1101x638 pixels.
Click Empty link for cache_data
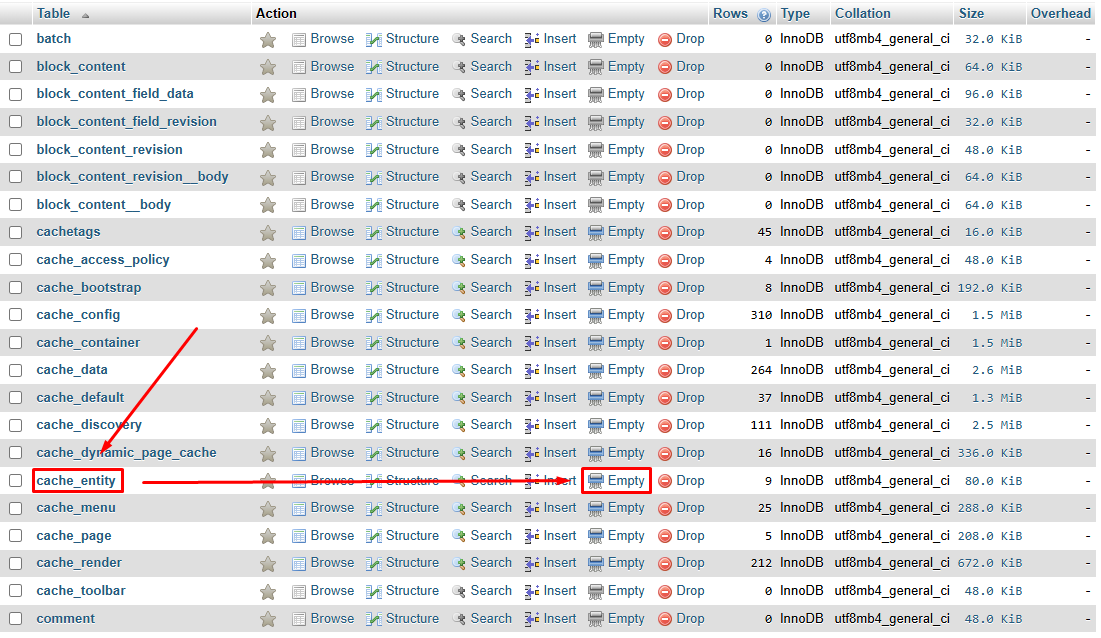(x=626, y=370)
